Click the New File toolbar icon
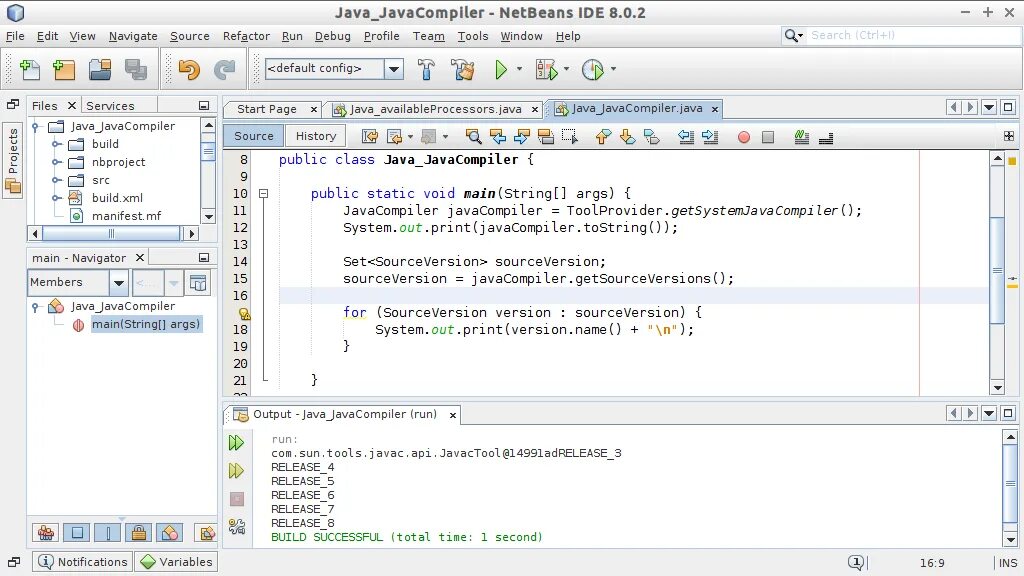This screenshot has height=576, width=1024. point(30,69)
